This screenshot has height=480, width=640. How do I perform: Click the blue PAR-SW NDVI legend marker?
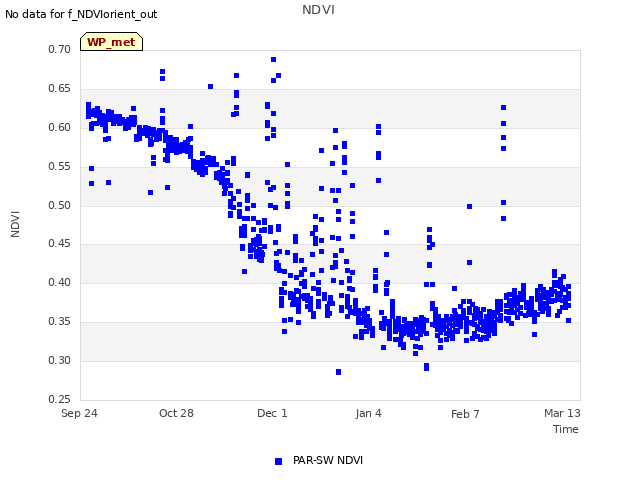[x=278, y=461]
